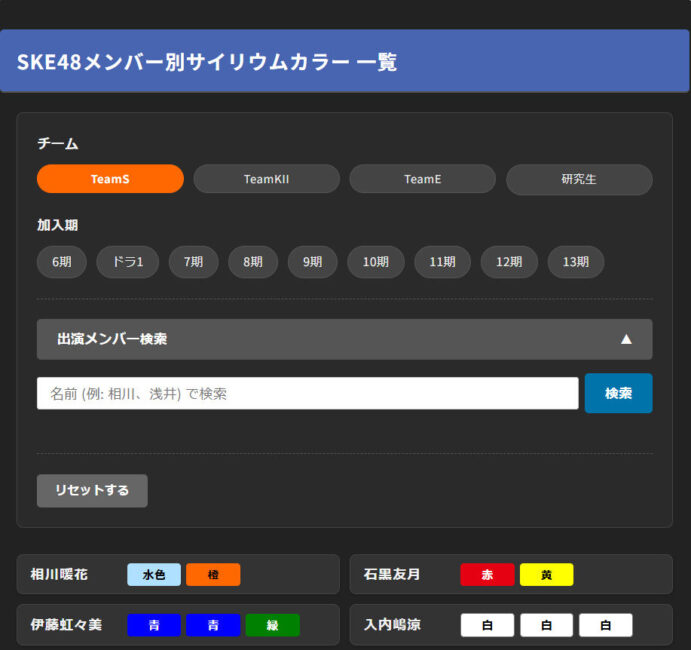Filter by ドラ1 generation
The image size is (691, 650).
click(x=128, y=262)
